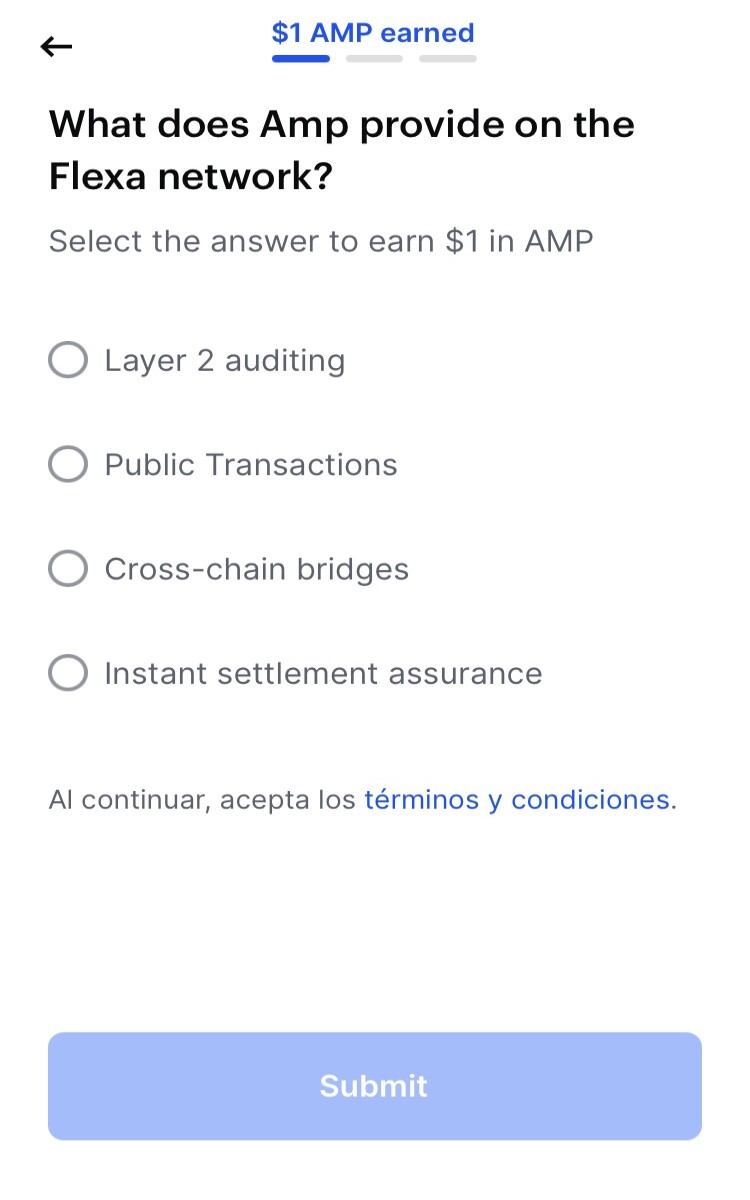Open the términos y condiciones link
The image size is (750, 1200).
click(518, 800)
